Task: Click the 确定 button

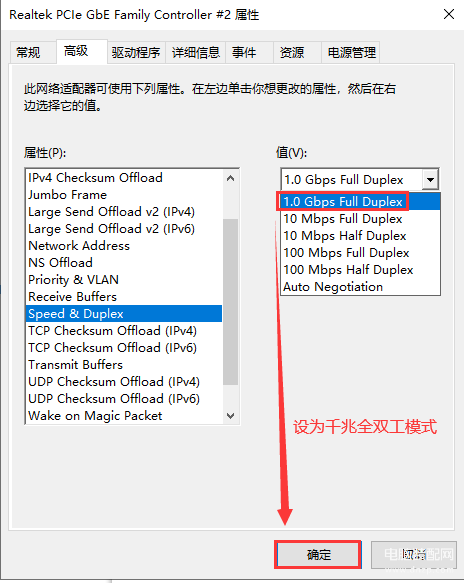Action: point(318,555)
